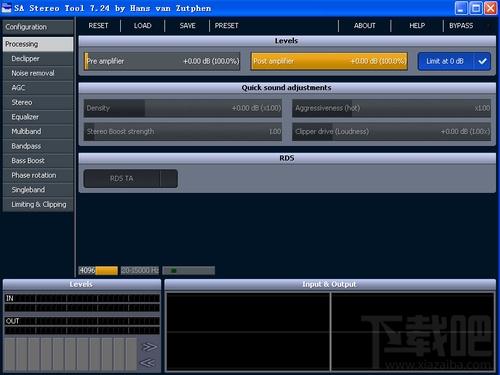Close the Stereo Tool window
500x375 pixels.
pos(490,8)
